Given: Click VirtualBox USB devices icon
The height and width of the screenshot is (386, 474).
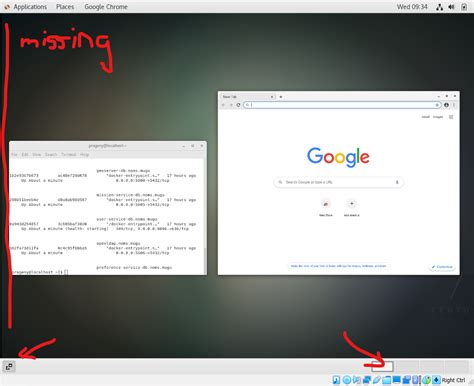Looking at the screenshot, I should pyautogui.click(x=377, y=380).
